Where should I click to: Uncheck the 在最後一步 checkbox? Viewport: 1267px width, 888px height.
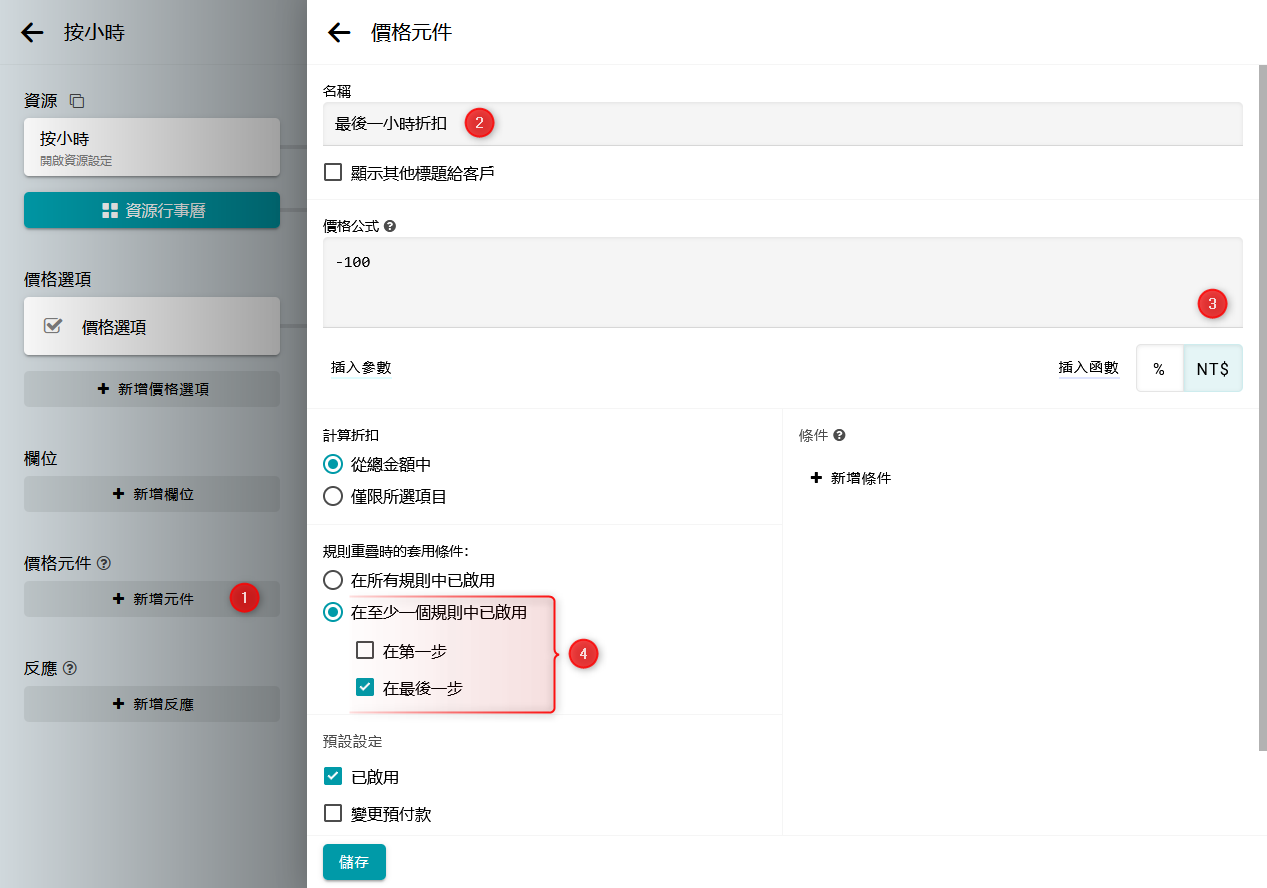pyautogui.click(x=365, y=688)
